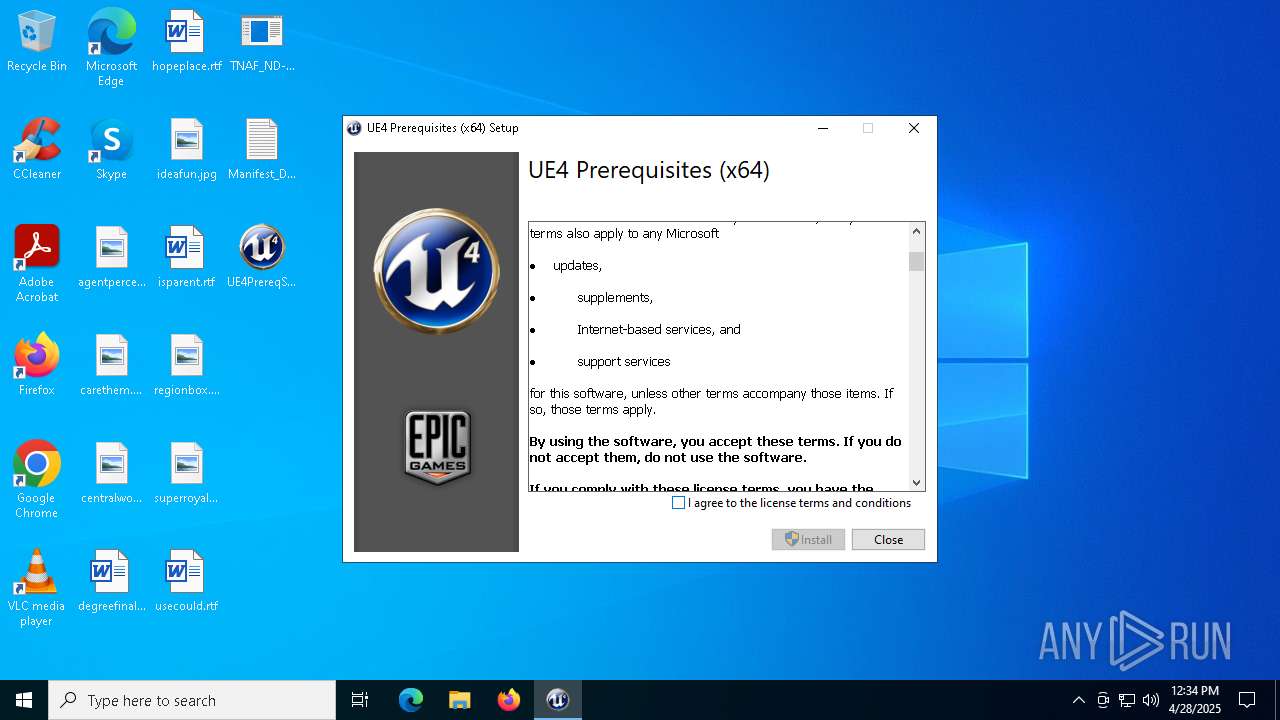Open the clock and date flyout
1280x720 pixels.
point(1195,700)
